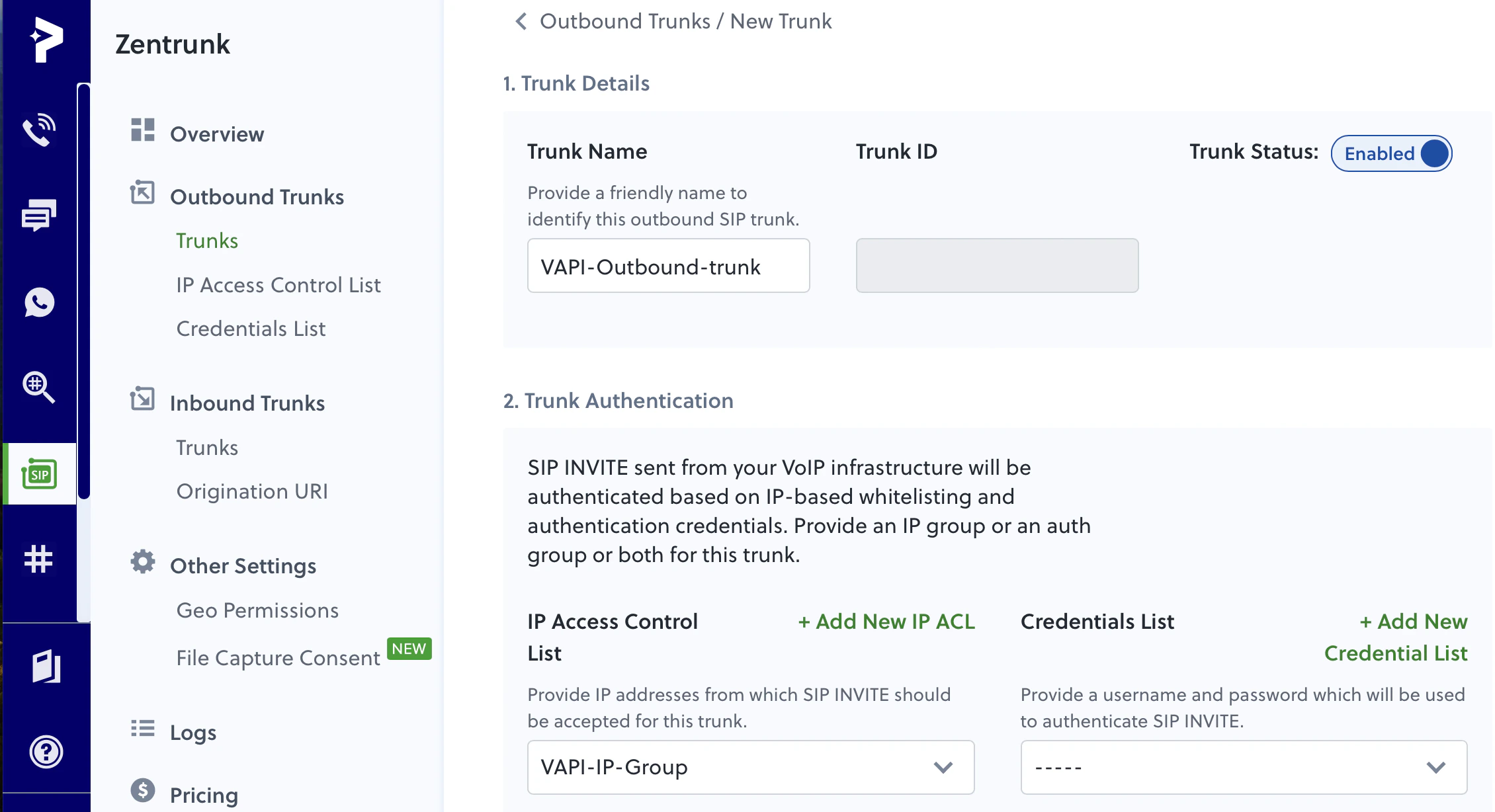Click inside the Trunk Name field
The width and height of the screenshot is (1495, 812).
(668, 266)
